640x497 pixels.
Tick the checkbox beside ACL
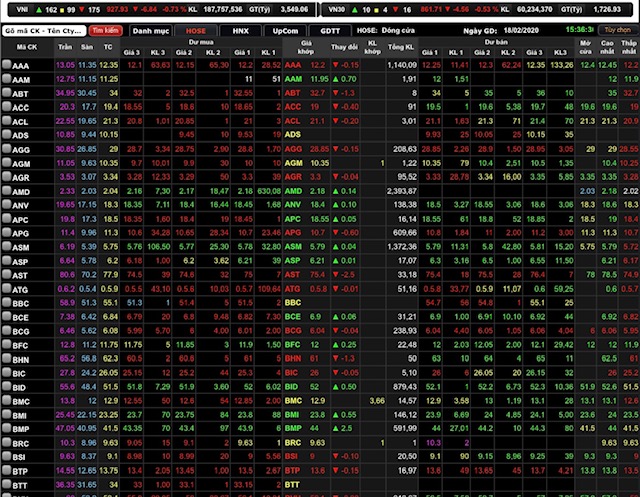[x=6, y=120]
